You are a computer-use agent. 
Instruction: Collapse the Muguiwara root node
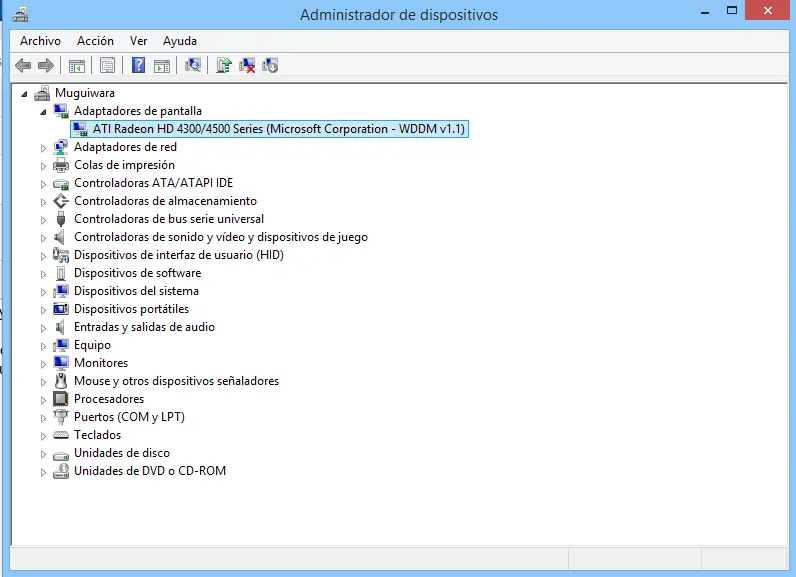click(x=24, y=94)
